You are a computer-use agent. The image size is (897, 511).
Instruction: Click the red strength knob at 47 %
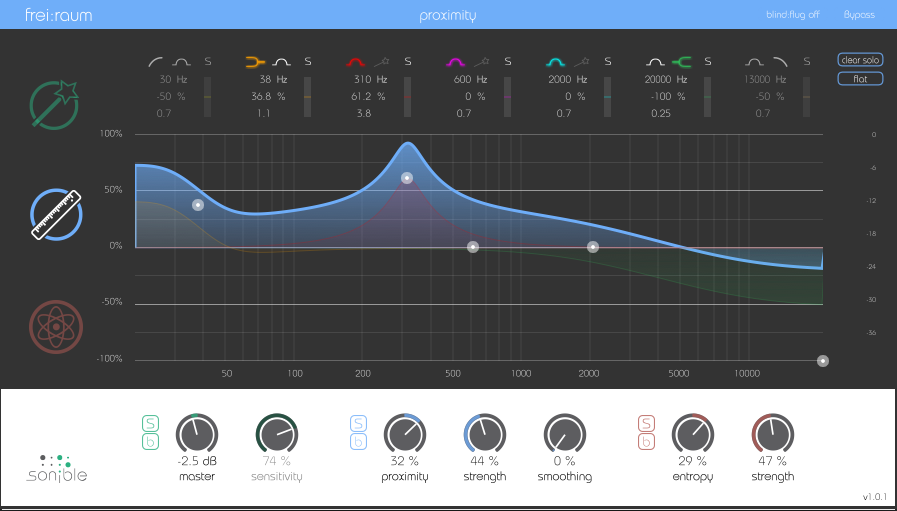(773, 434)
